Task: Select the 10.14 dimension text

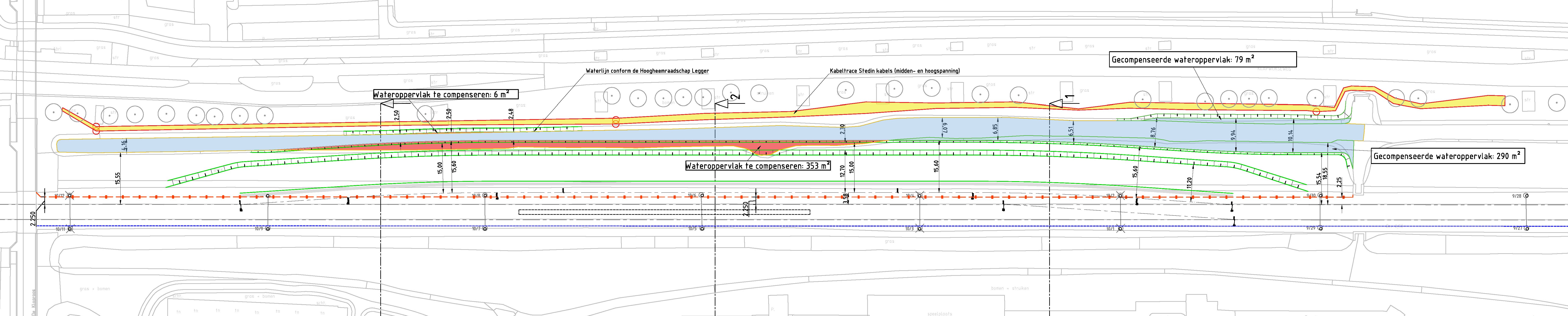Action: tap(1290, 135)
